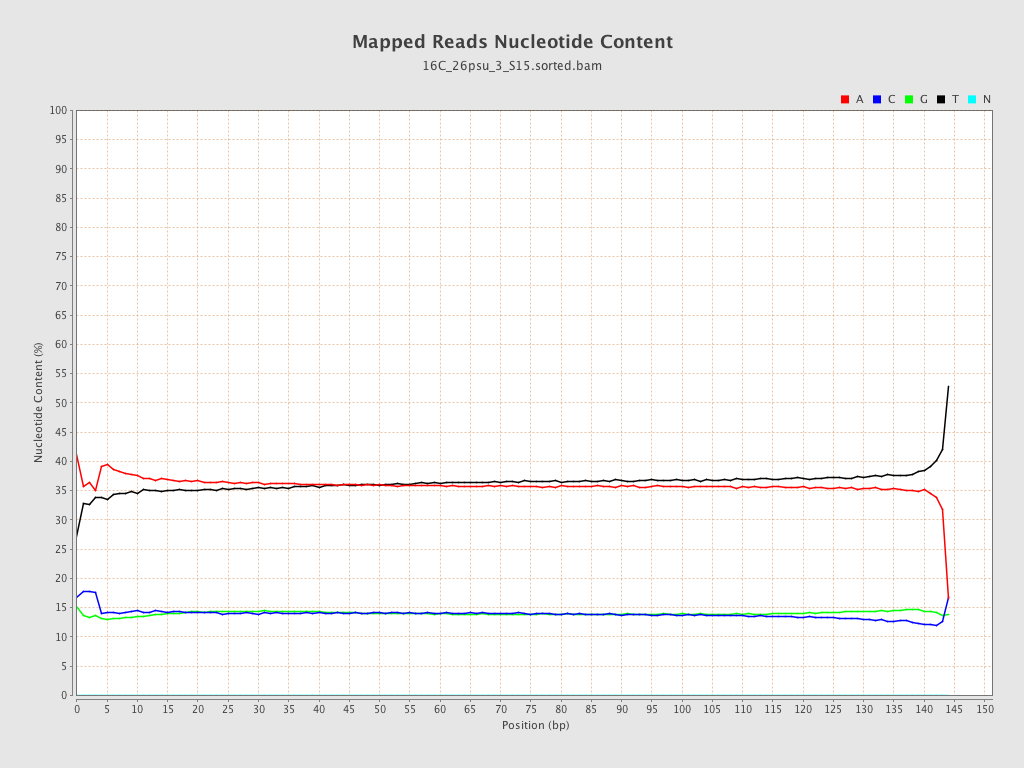Click the 50 tick on the y-axis
The image size is (1024, 768).
[61, 403]
